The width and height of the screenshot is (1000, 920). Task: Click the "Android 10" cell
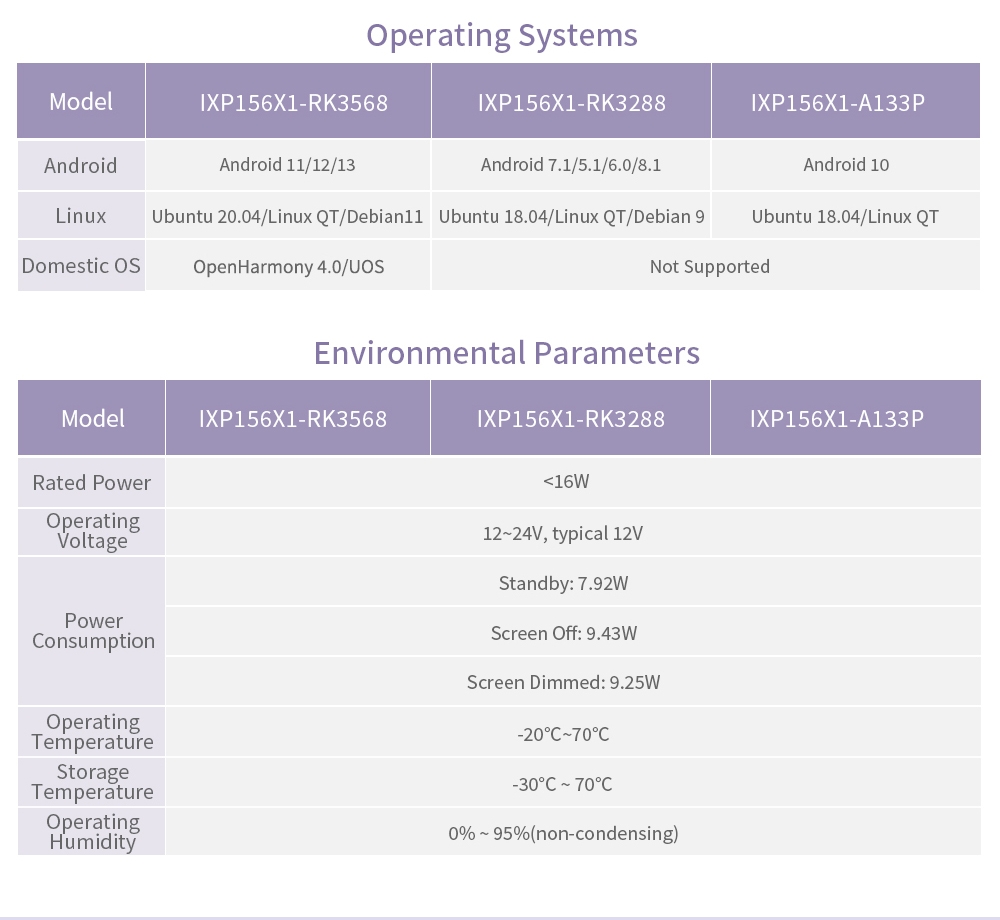tap(846, 165)
